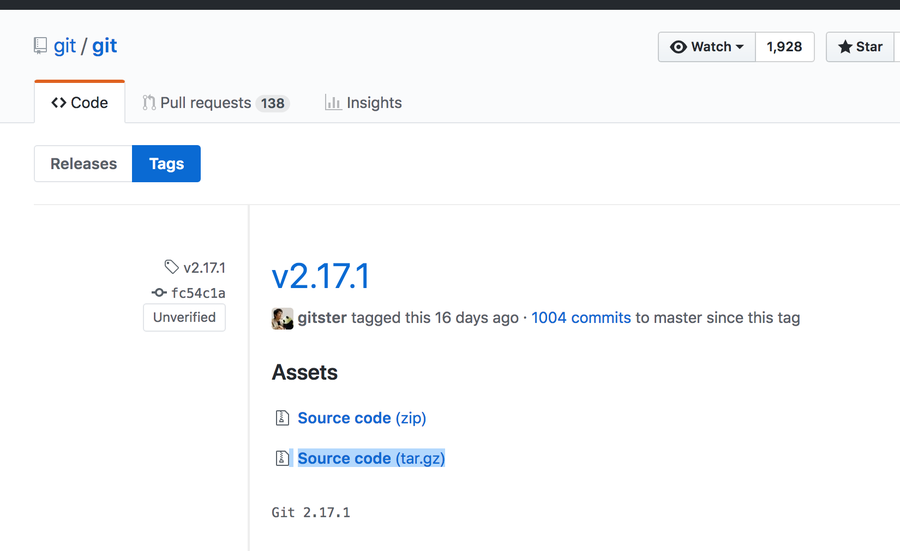Viewport: 900px width, 551px height.
Task: Switch to the Code tab
Action: pos(80,103)
